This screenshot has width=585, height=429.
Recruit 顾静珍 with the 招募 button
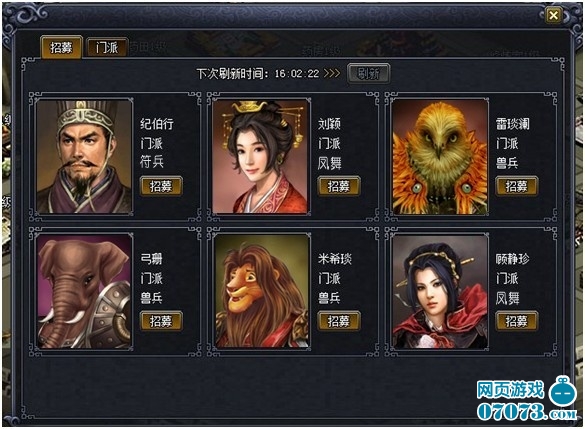click(517, 321)
